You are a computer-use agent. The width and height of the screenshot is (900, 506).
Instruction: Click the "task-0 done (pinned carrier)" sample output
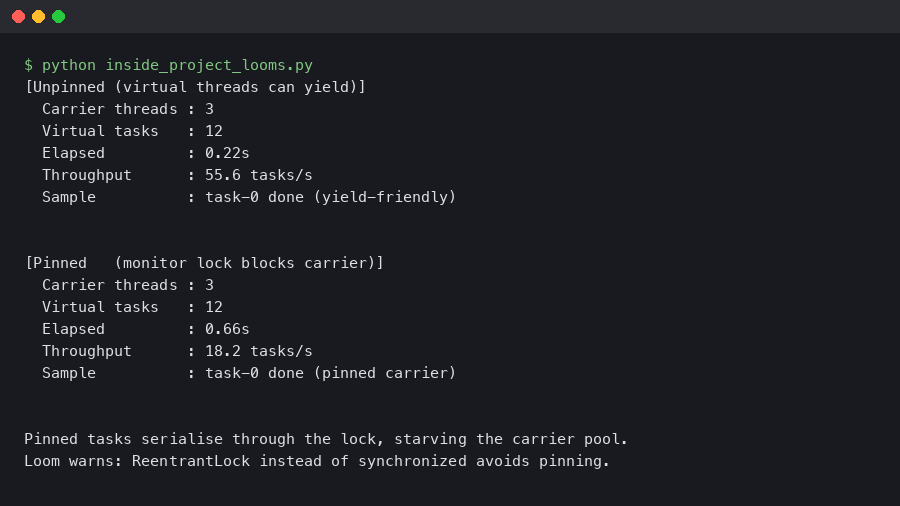point(331,373)
